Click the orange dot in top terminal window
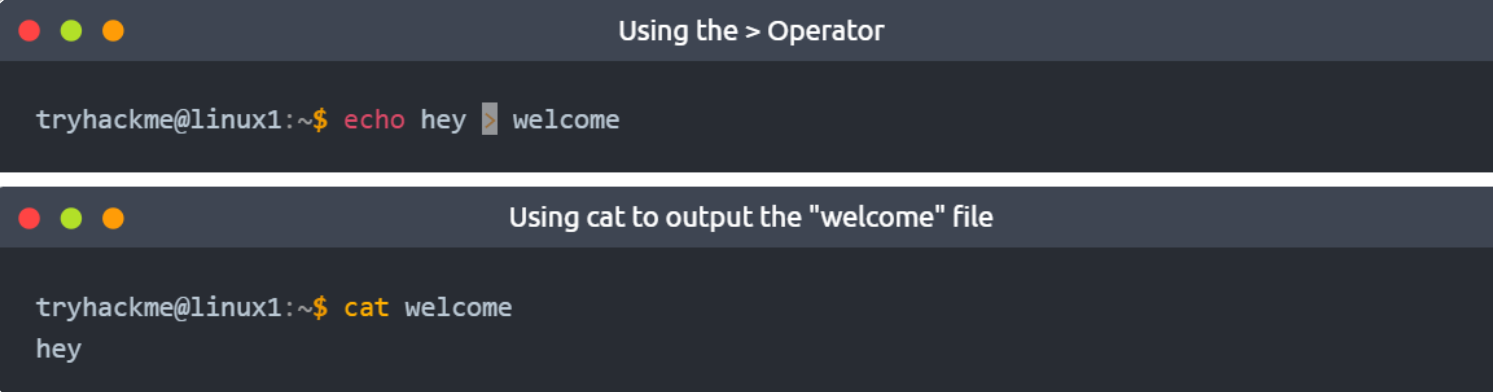 pos(113,31)
